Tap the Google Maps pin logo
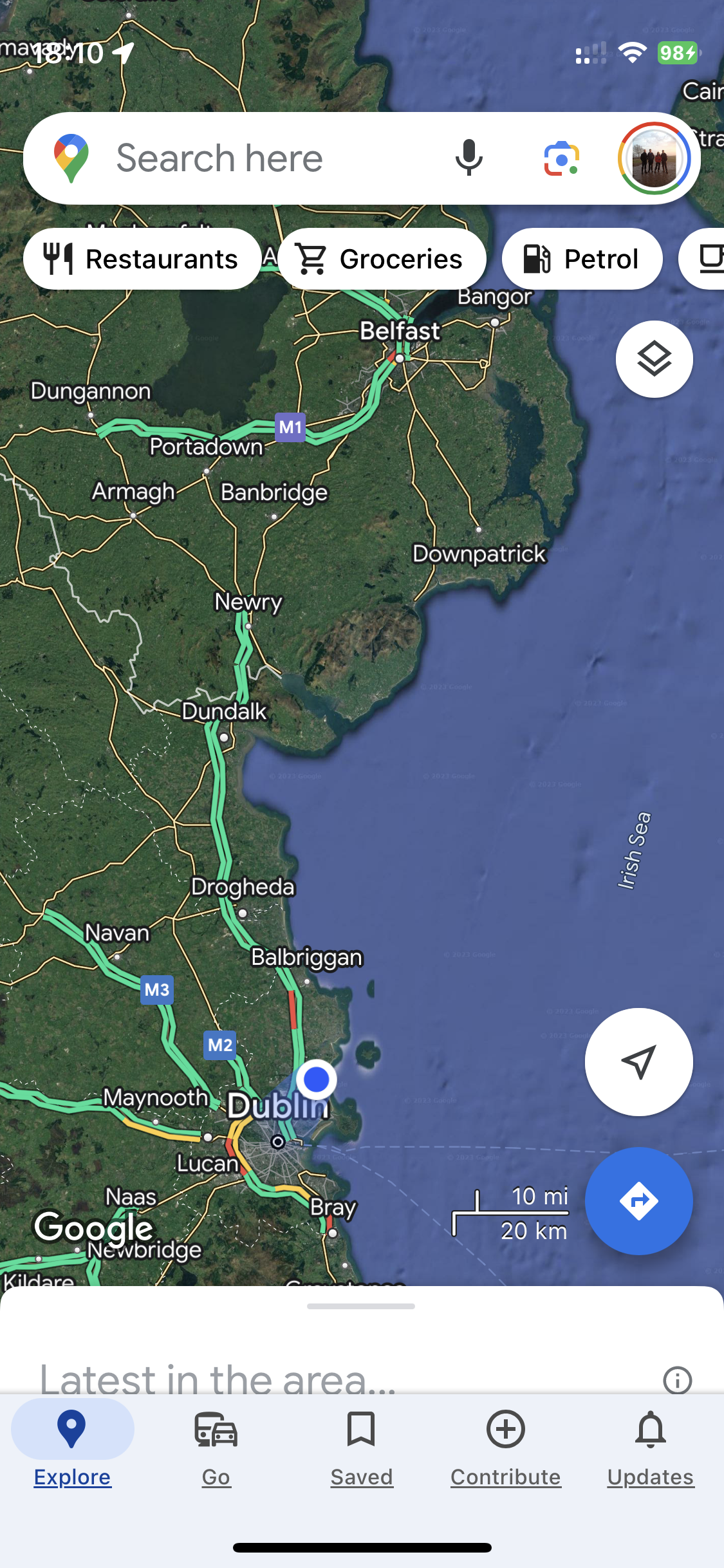Image resolution: width=724 pixels, height=1568 pixels. [71, 158]
